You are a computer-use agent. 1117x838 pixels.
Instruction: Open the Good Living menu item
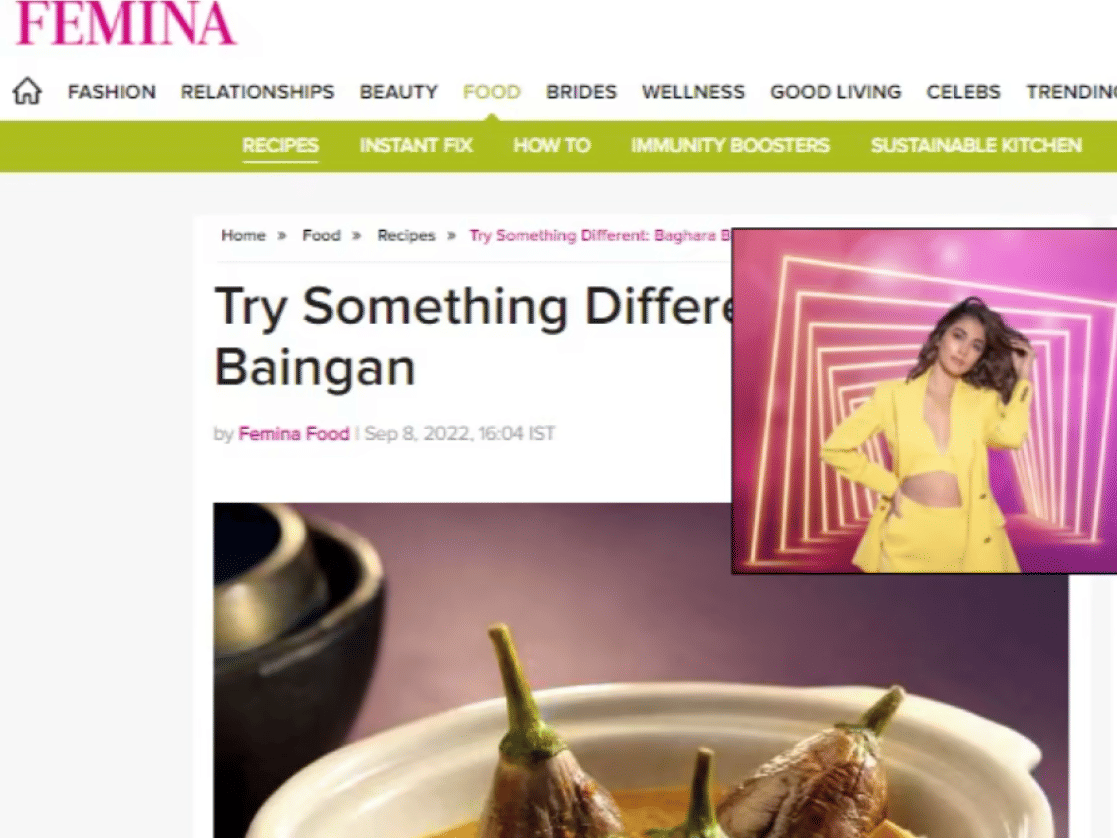pos(836,92)
